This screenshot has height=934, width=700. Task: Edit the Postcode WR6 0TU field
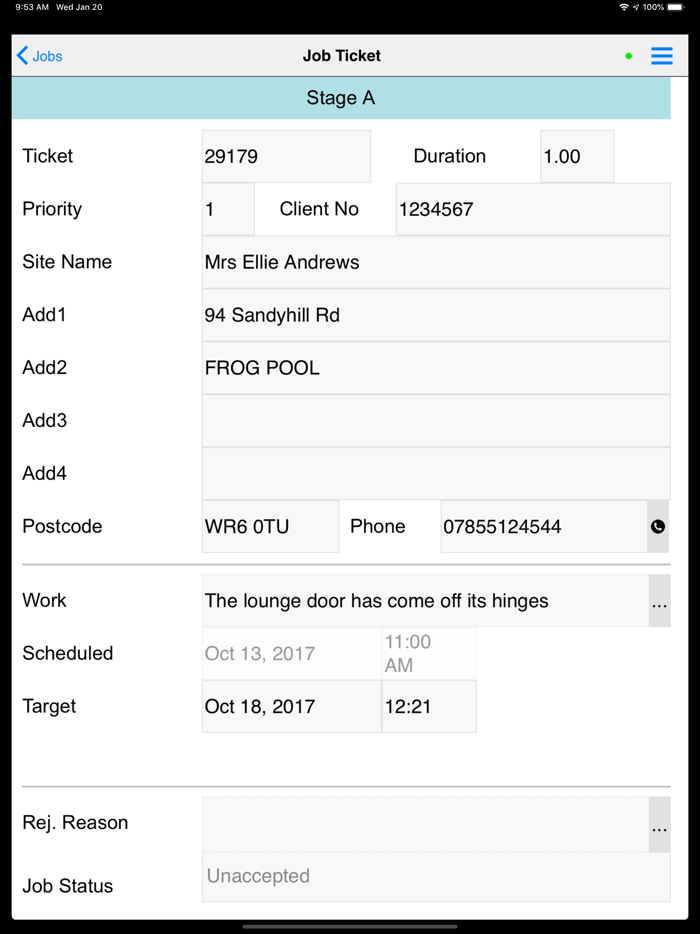(x=270, y=526)
